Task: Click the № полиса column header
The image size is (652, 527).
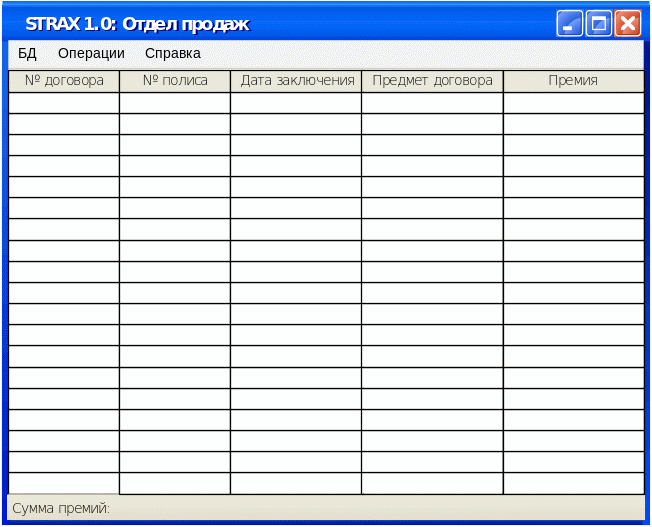Action: pos(175,81)
